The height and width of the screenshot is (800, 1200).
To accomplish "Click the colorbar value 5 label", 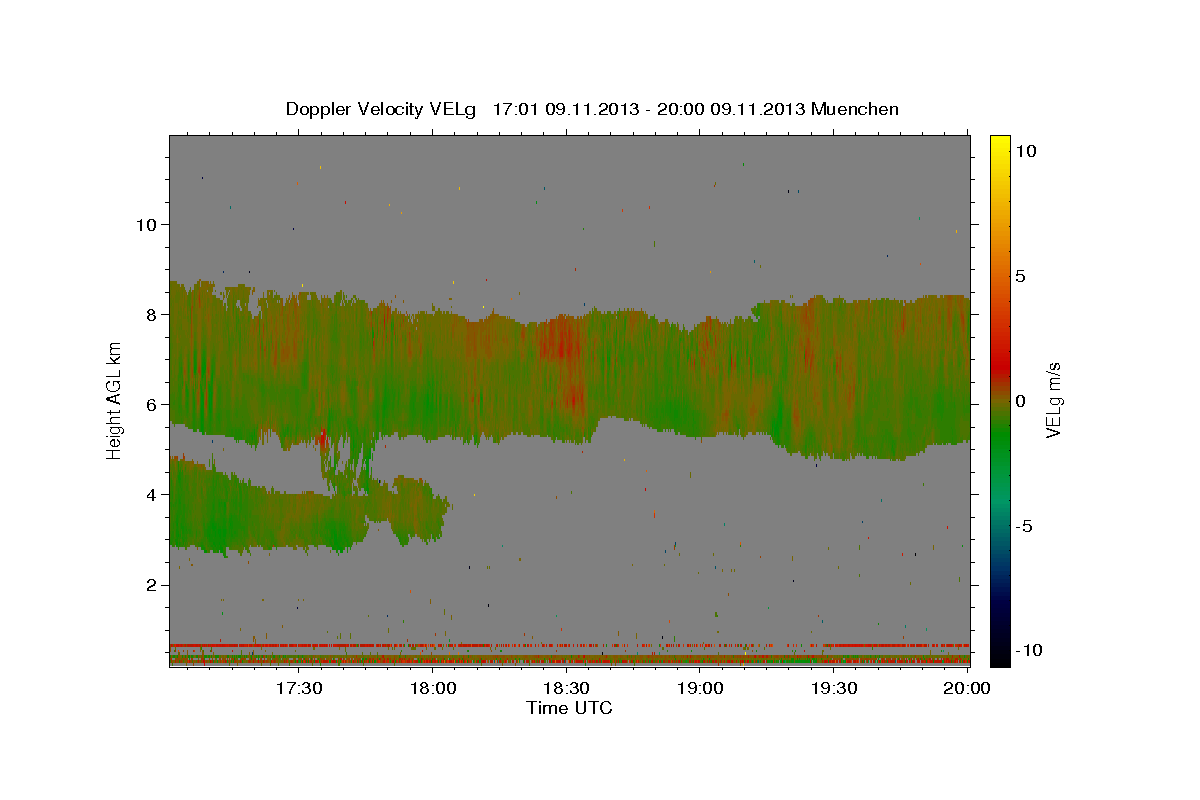I will pos(1021,276).
